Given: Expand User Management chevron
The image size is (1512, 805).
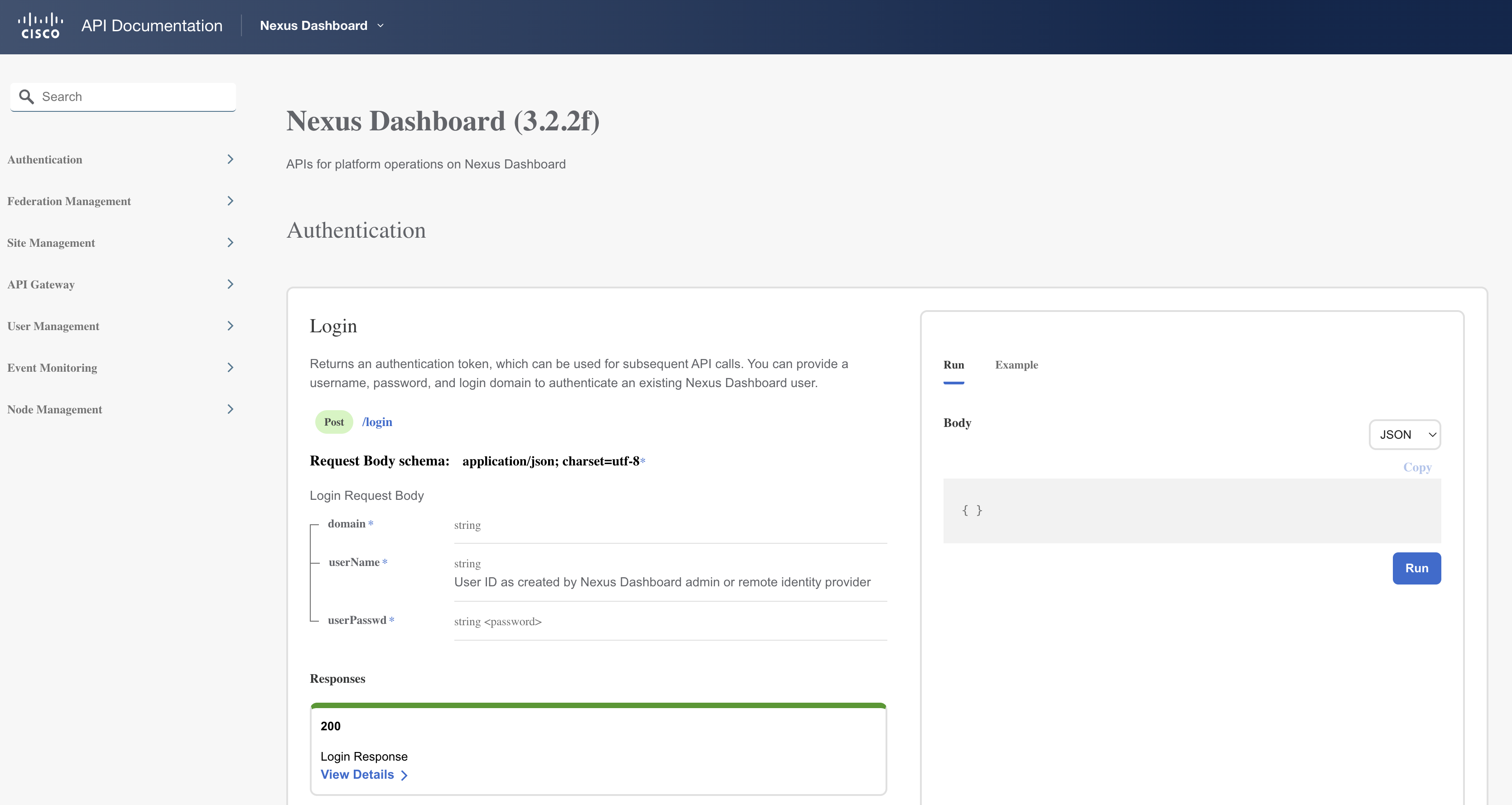Looking at the screenshot, I should (x=230, y=326).
